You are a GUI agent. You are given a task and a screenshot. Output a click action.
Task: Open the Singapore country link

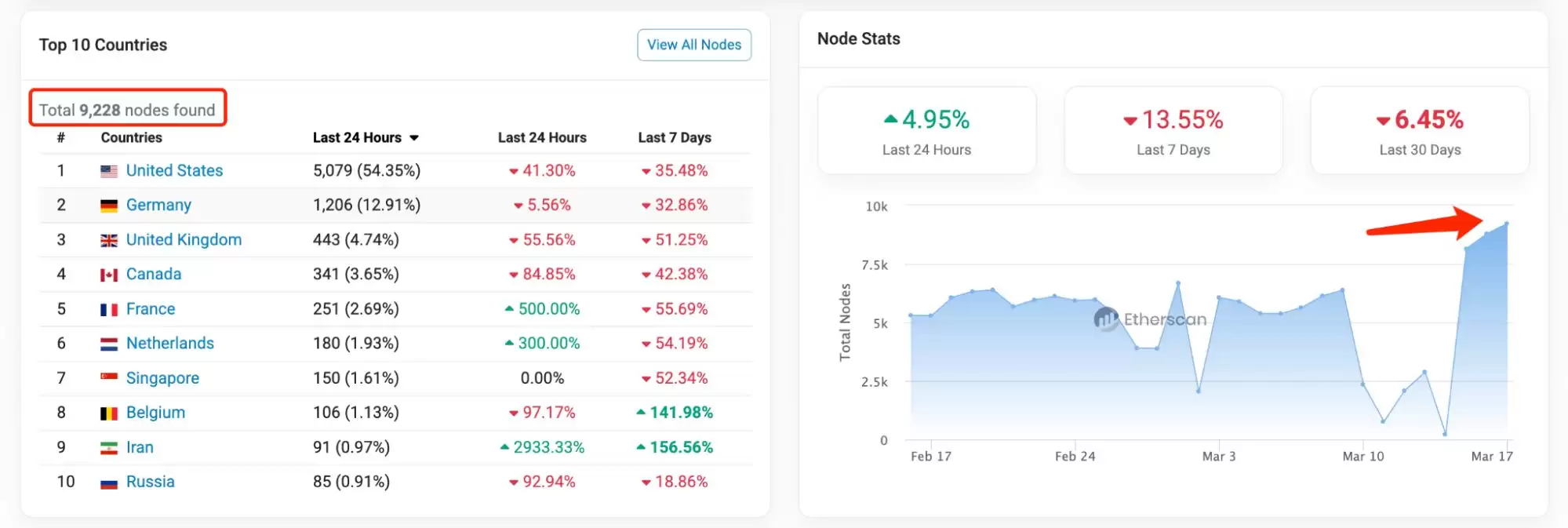[x=162, y=378]
